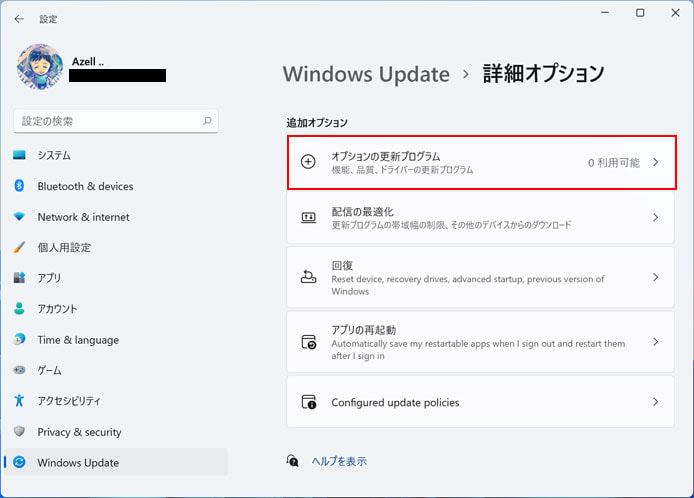Open Network & internet
The height and width of the screenshot is (498, 694).
coord(116,217)
